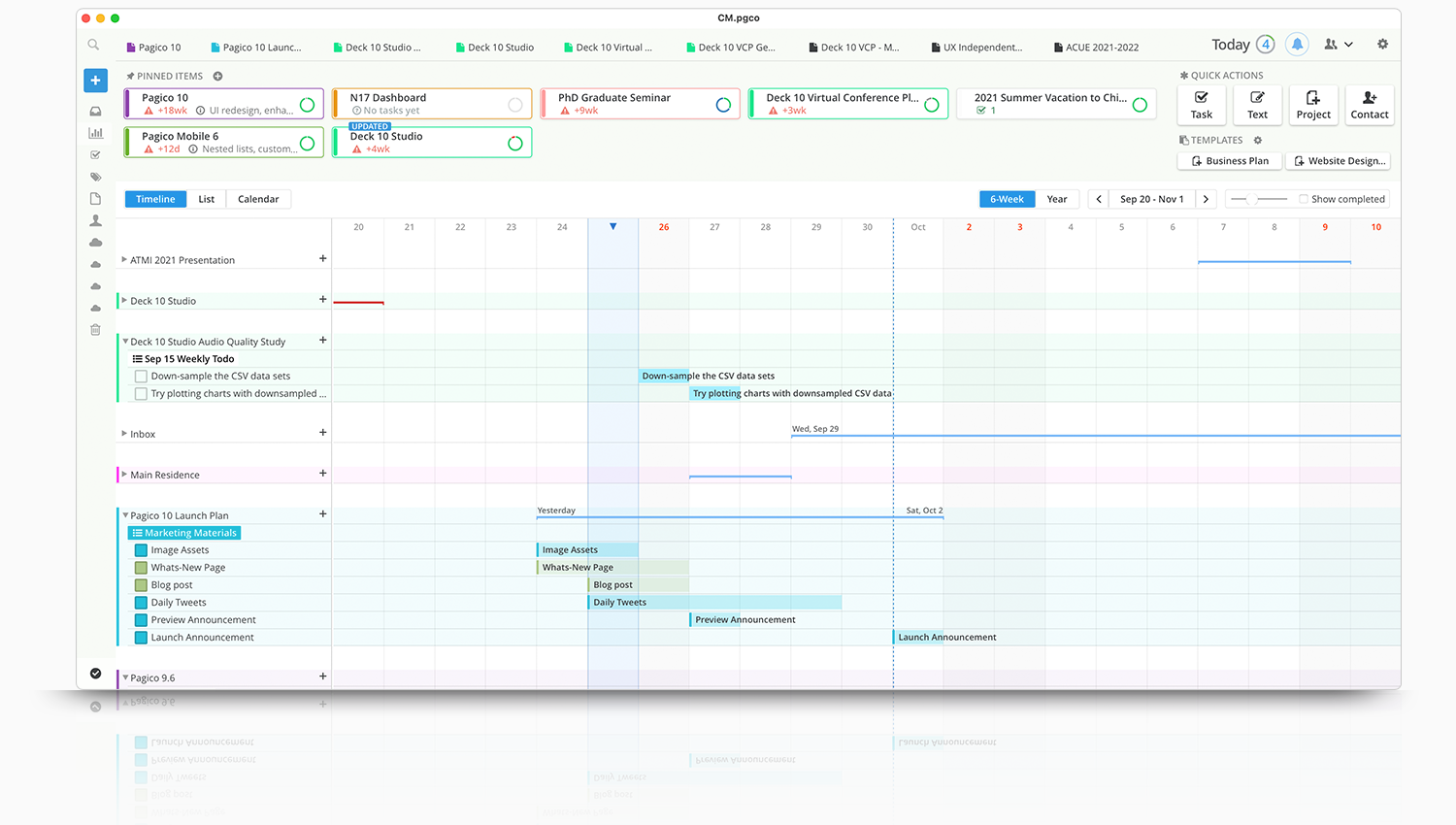The image size is (1456, 825).
Task: Open the ACUE 2021-2022 tab
Action: point(1096,47)
